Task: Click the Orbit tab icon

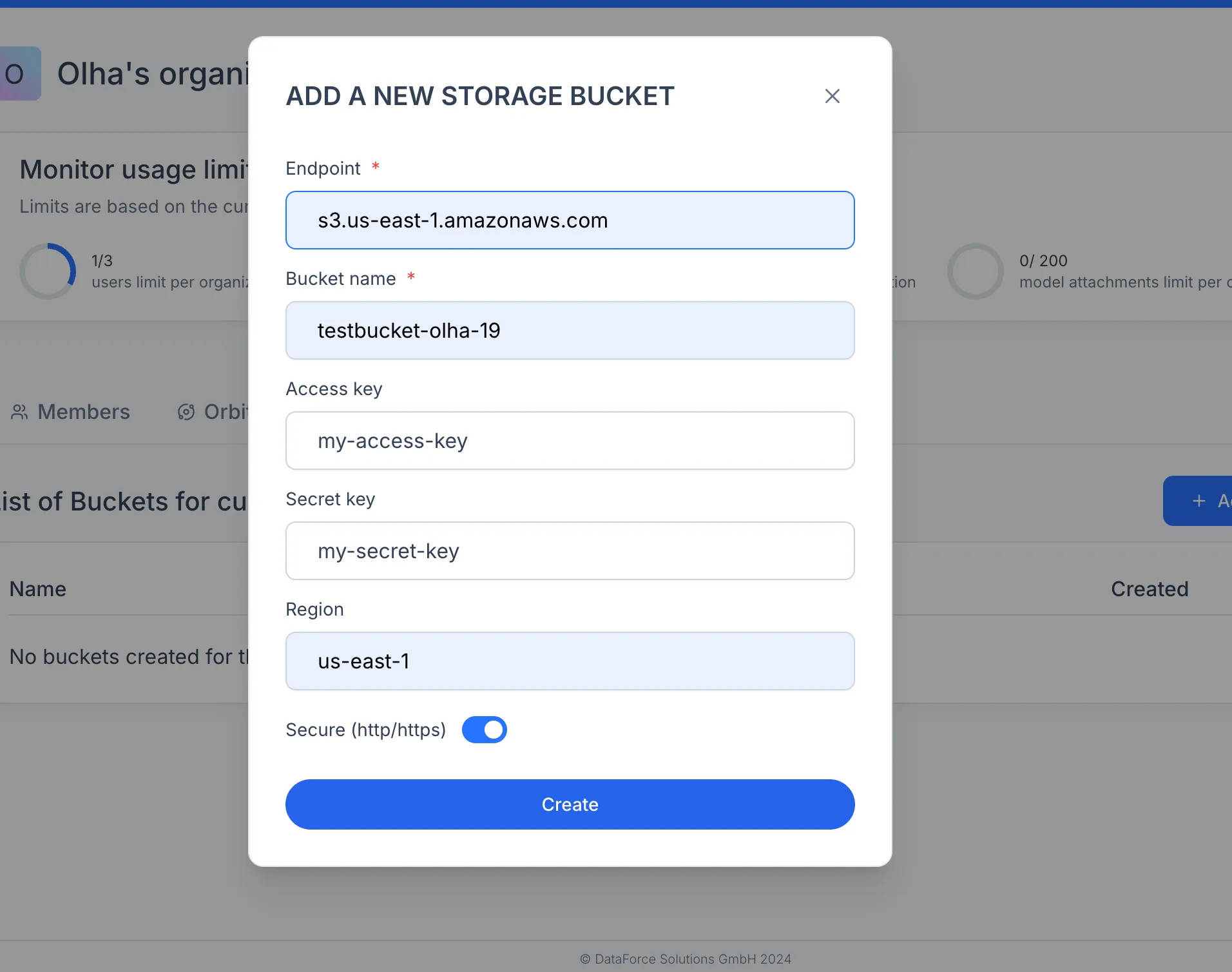Action: (x=186, y=412)
